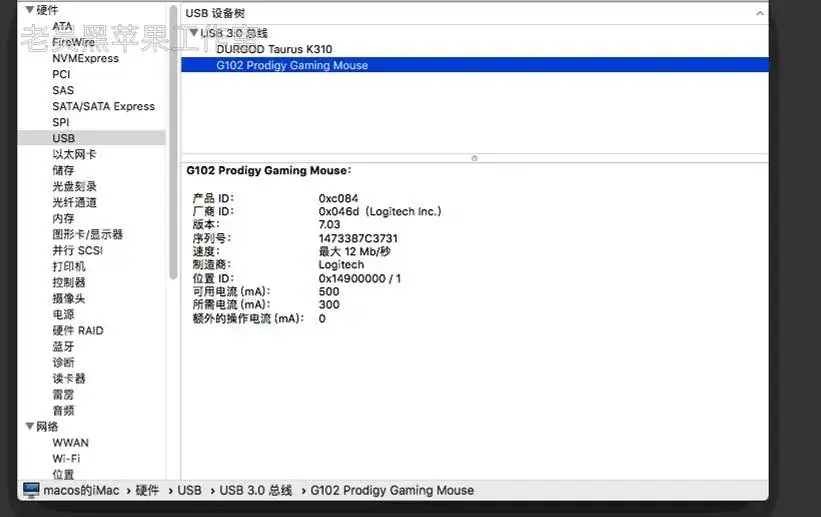This screenshot has height=517, width=821.
Task: Select 位置 under 网络
Action: coord(63,475)
